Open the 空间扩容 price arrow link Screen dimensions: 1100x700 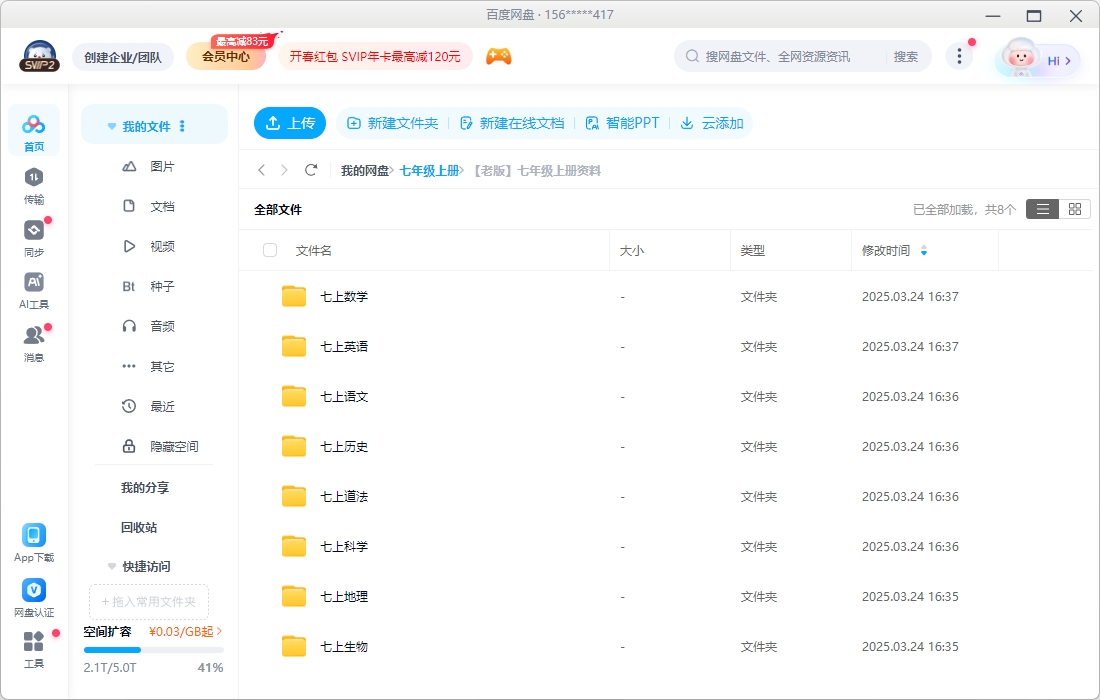click(x=185, y=631)
